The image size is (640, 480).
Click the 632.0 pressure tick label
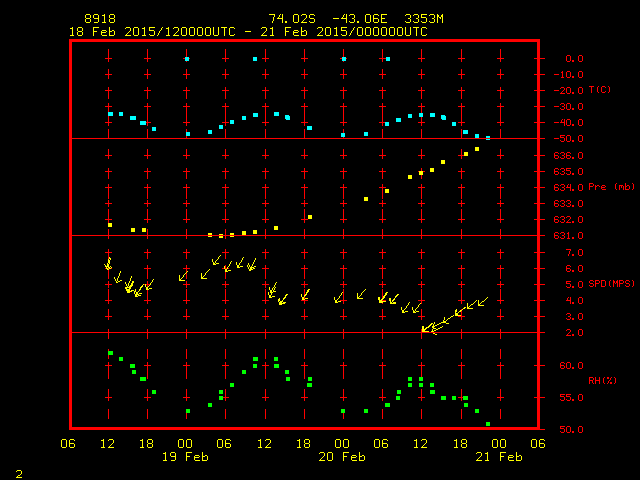point(569,220)
